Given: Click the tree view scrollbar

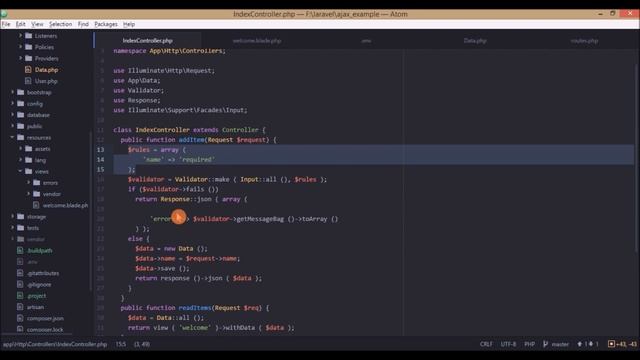Looking at the screenshot, I should (x=90, y=210).
